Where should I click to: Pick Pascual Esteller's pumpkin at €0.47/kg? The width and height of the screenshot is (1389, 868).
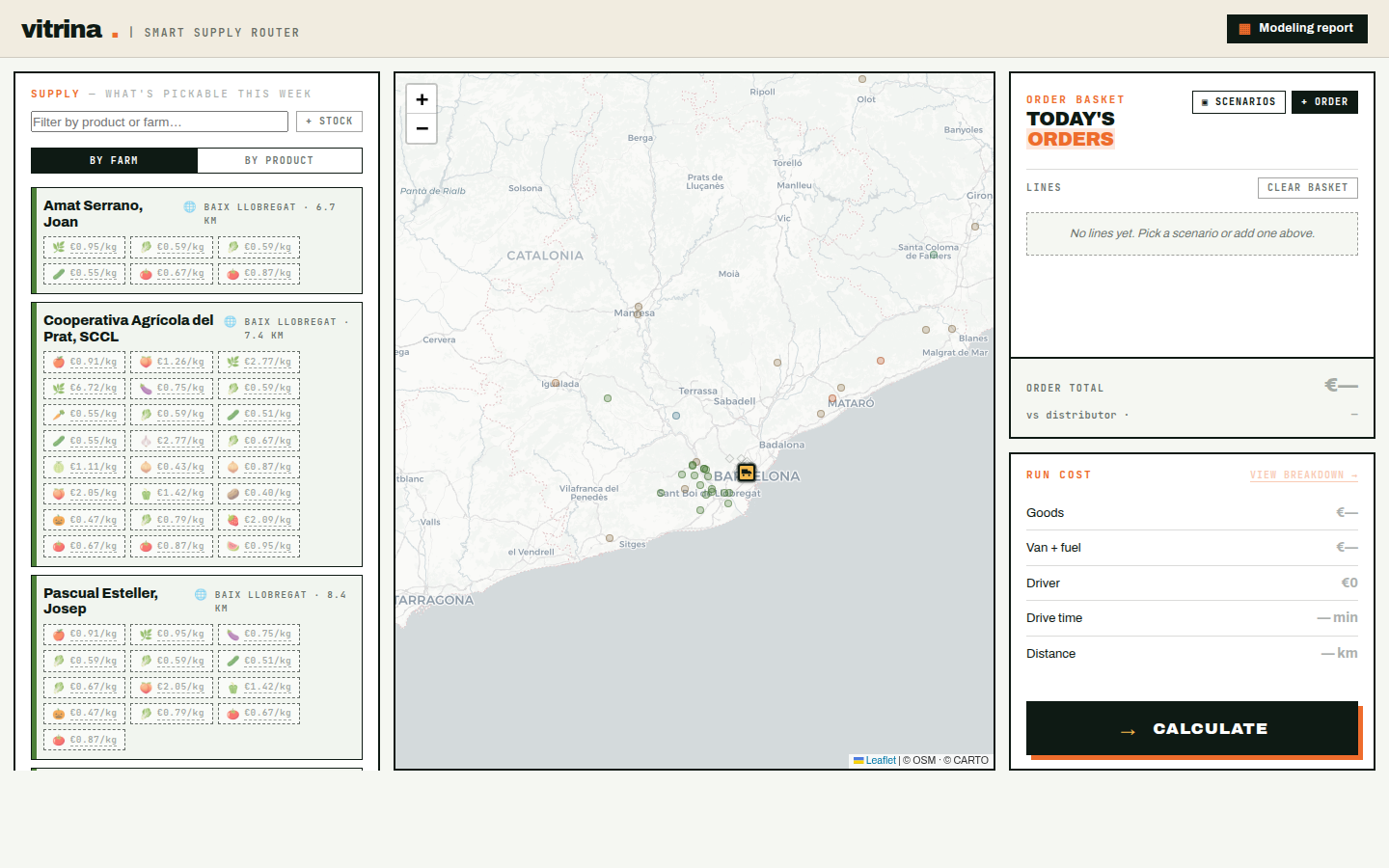click(x=85, y=714)
